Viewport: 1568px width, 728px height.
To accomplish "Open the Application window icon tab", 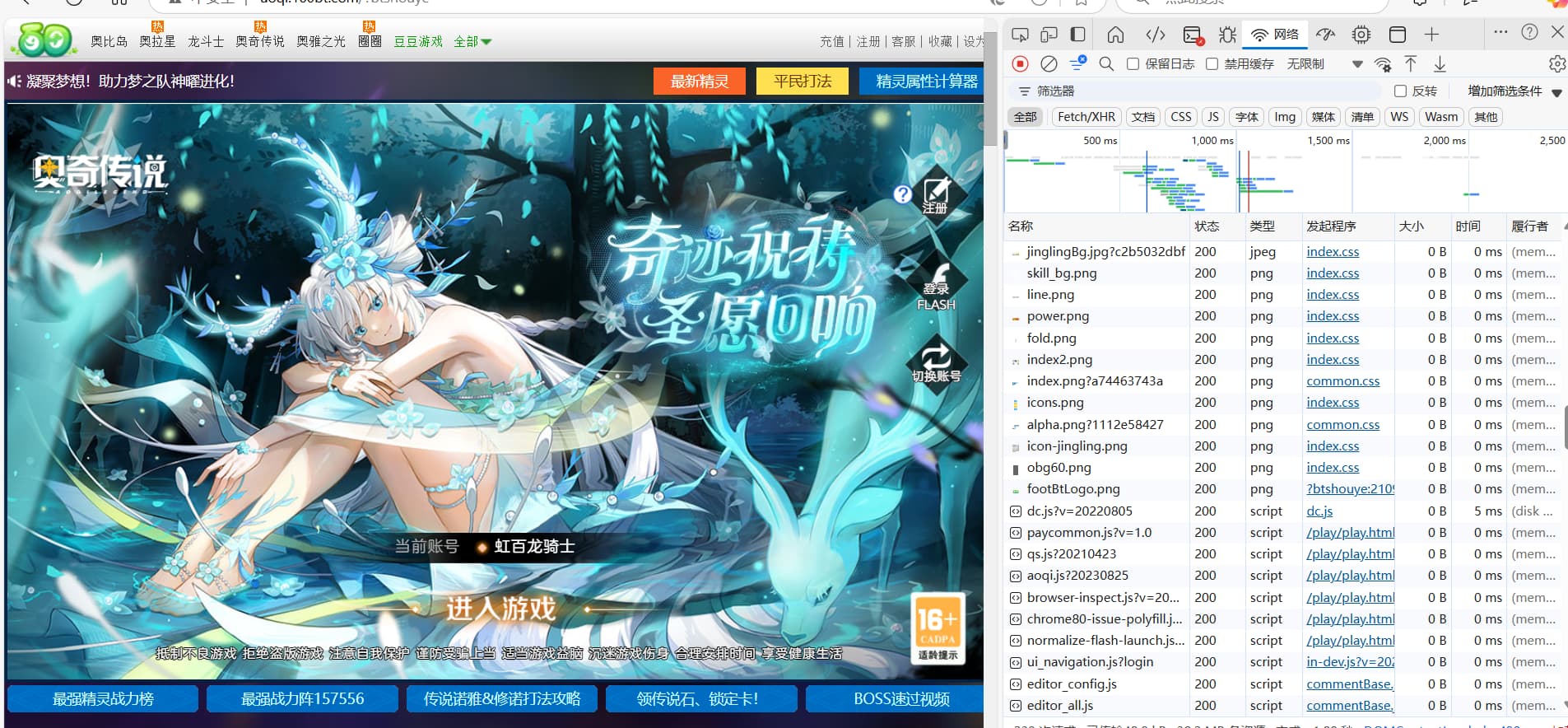I will click(1398, 35).
